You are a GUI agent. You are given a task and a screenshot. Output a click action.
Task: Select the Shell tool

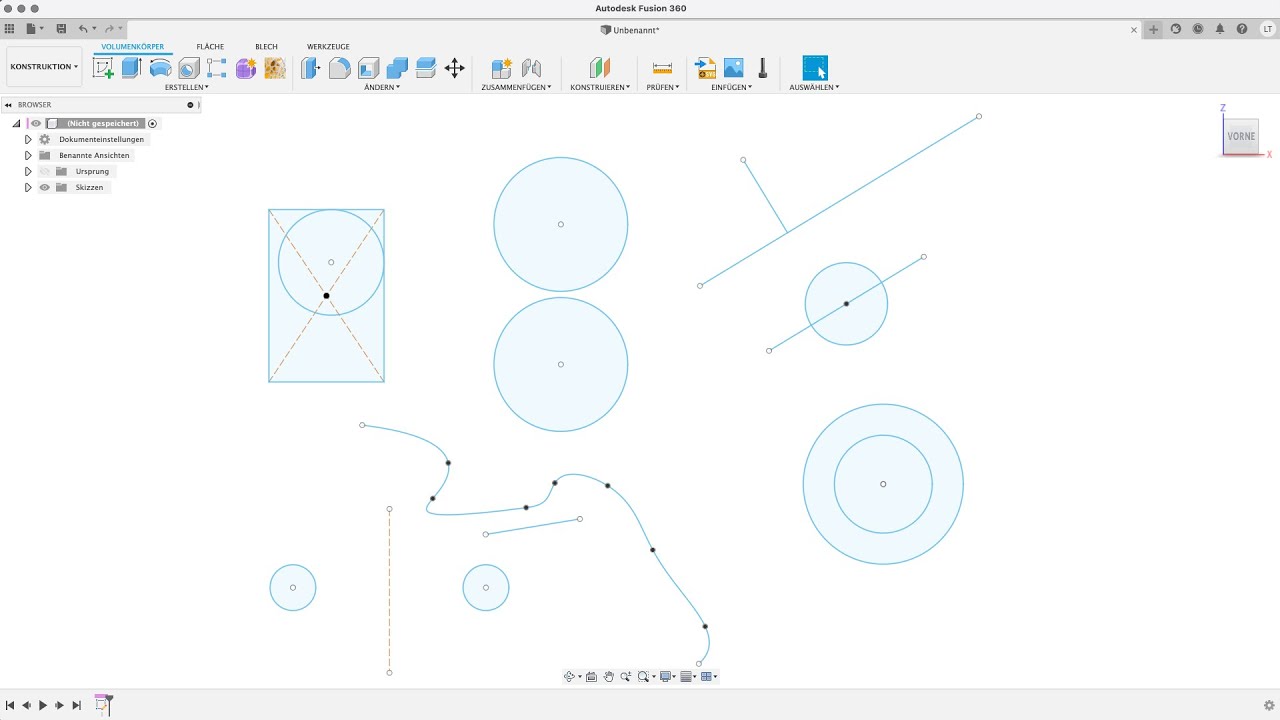[368, 68]
